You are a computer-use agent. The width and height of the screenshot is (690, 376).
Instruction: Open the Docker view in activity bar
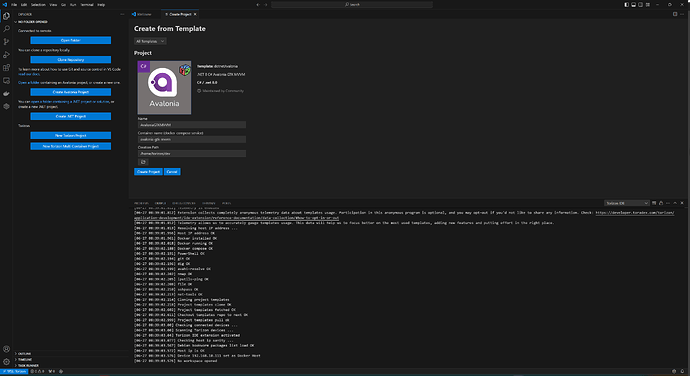(x=6, y=93)
